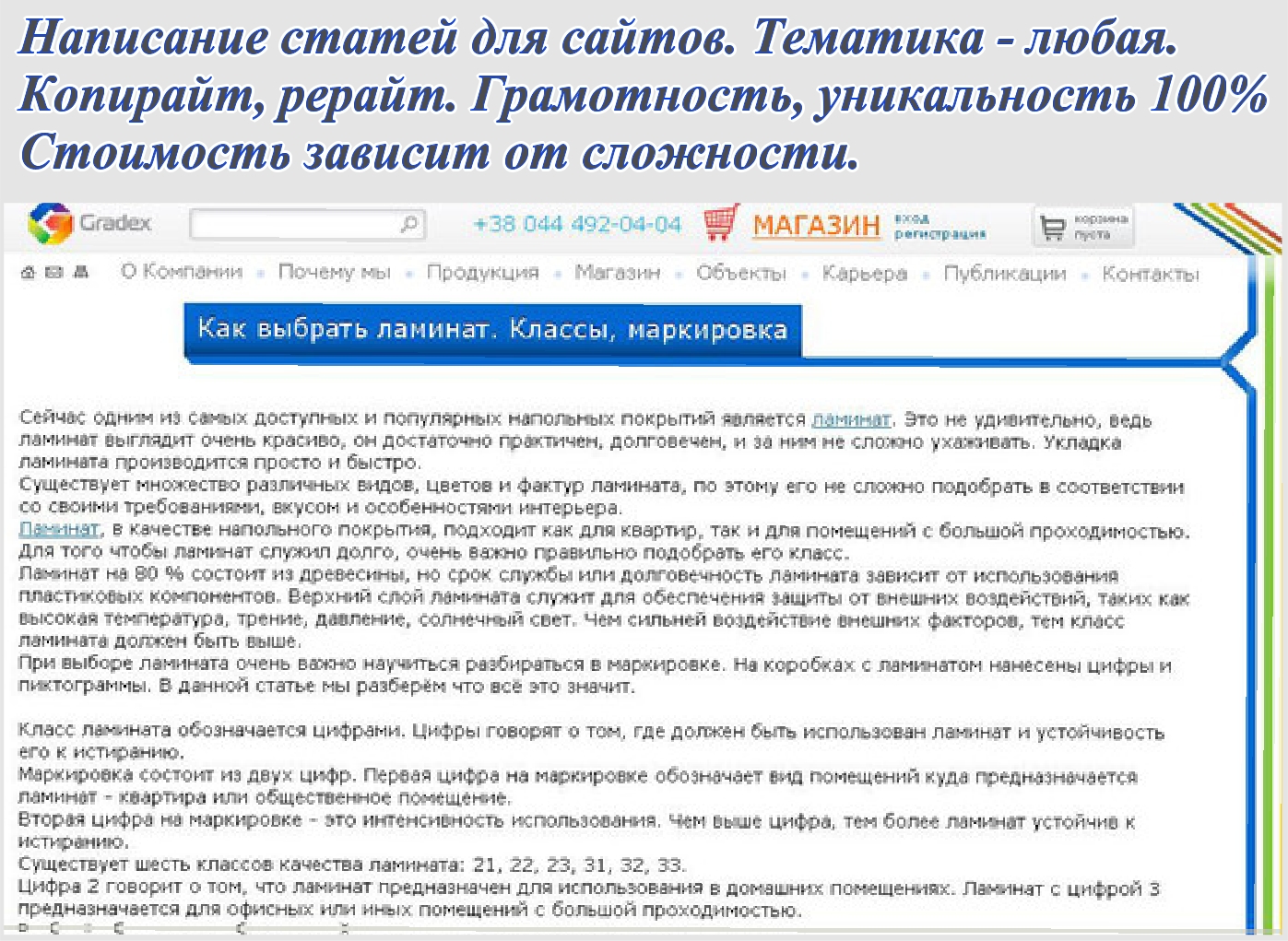This screenshot has width=1288, height=941.
Task: Select the home icon below the logo
Action: [x=28, y=272]
